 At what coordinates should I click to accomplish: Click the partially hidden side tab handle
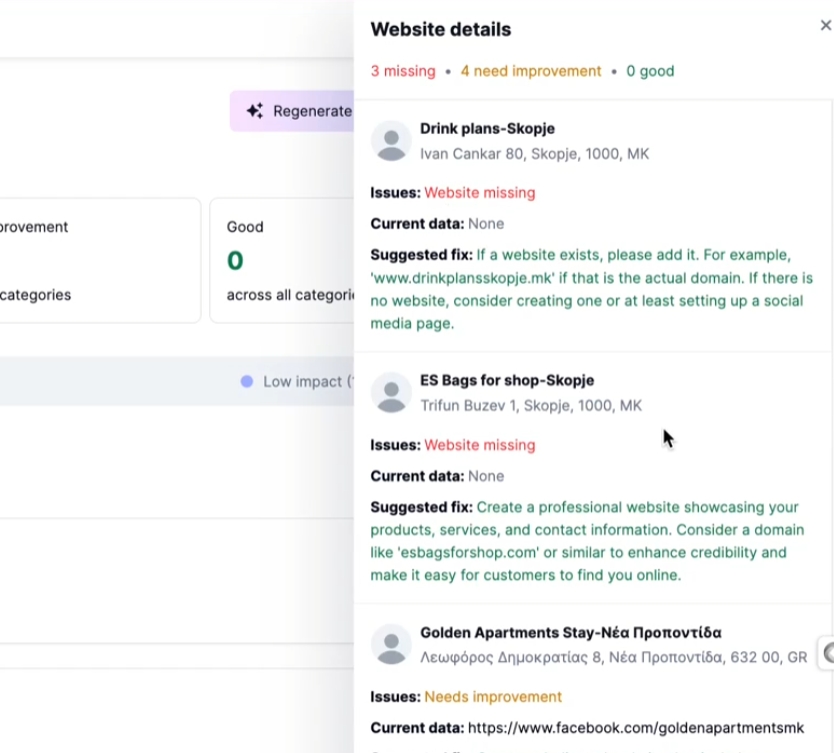tap(827, 652)
